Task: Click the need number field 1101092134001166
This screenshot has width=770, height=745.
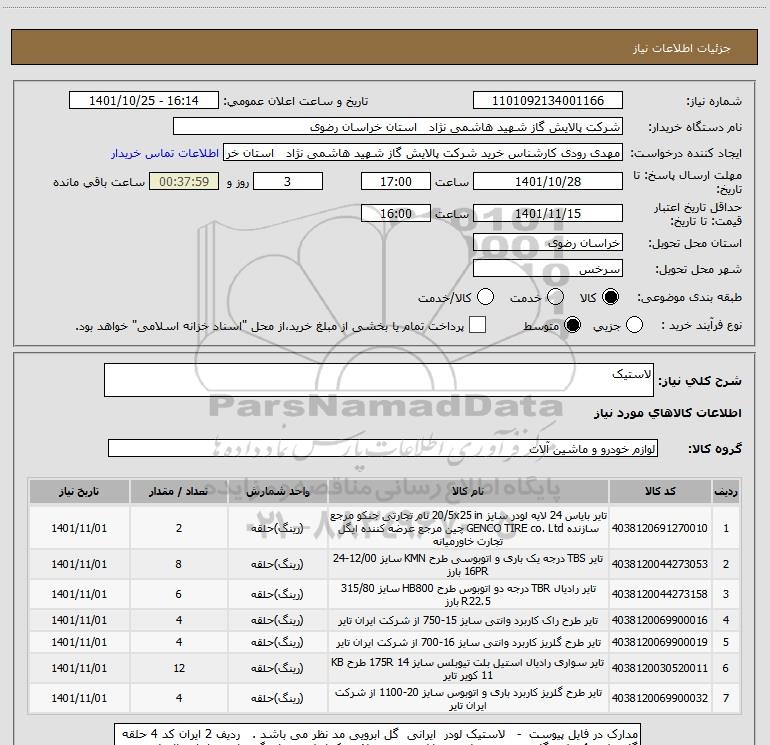Action: tap(548, 101)
